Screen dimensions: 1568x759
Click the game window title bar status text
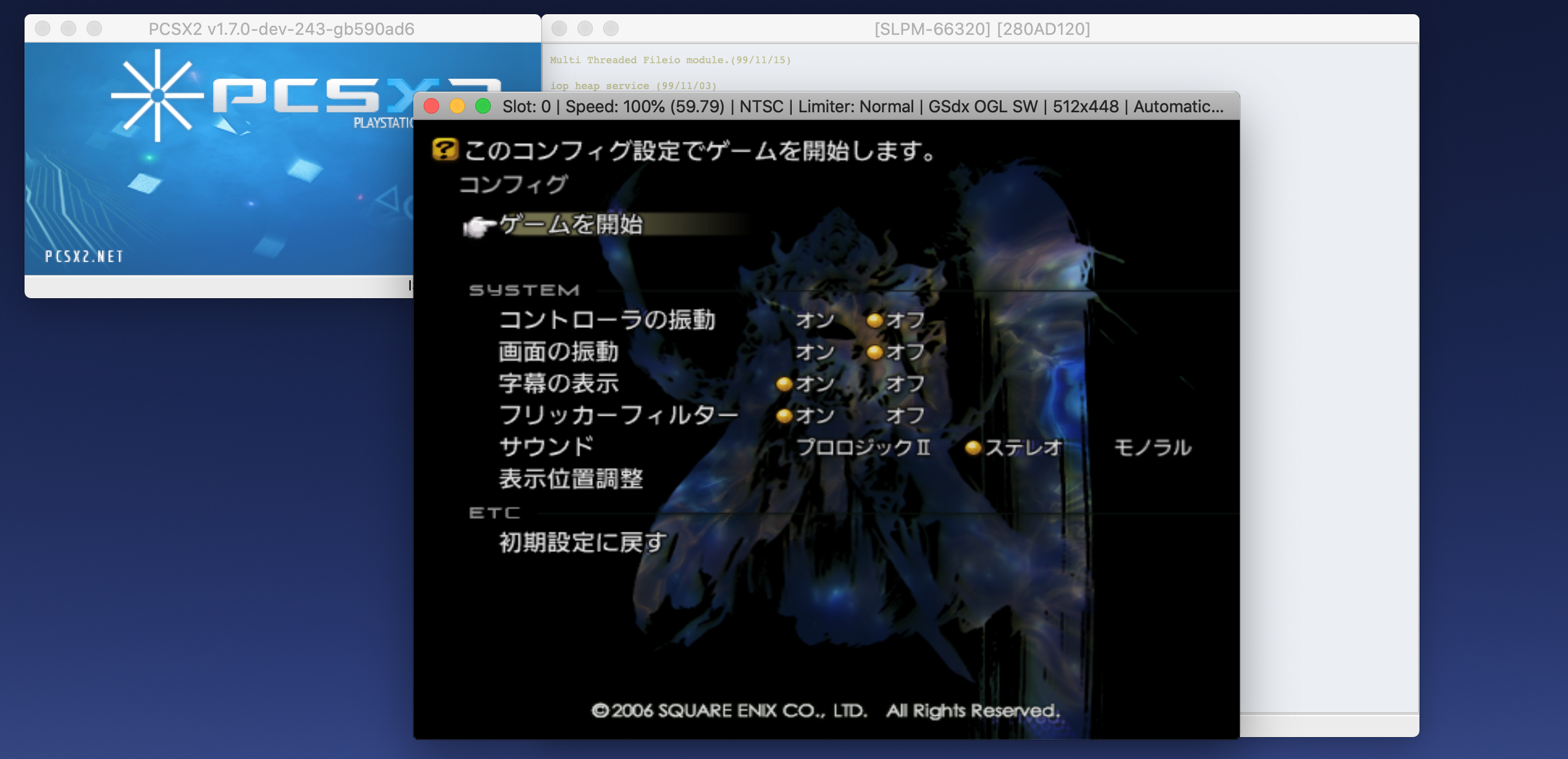[x=863, y=106]
